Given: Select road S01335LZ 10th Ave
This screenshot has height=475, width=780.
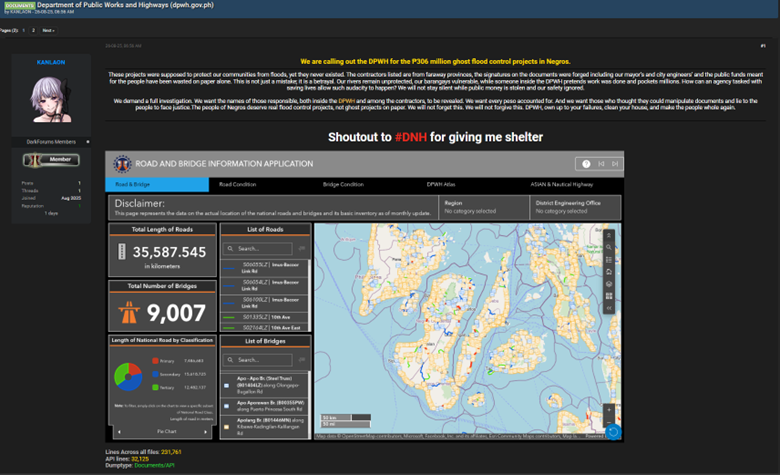Looking at the screenshot, I should pos(264,317).
